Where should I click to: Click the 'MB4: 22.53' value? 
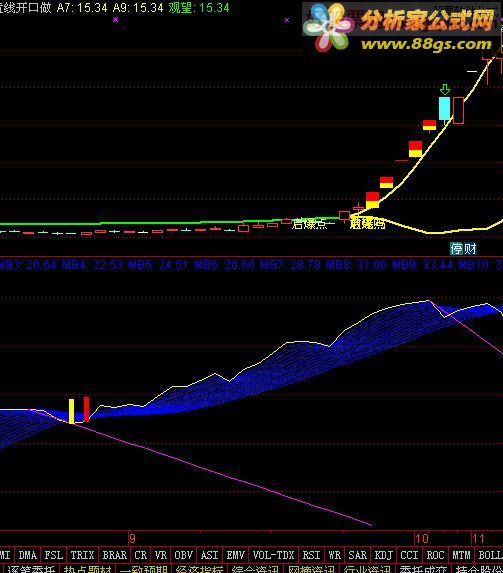(92, 265)
